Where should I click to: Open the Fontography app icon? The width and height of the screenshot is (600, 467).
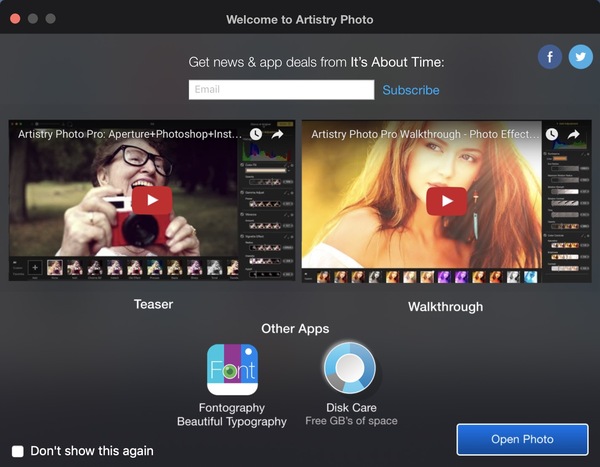232,369
